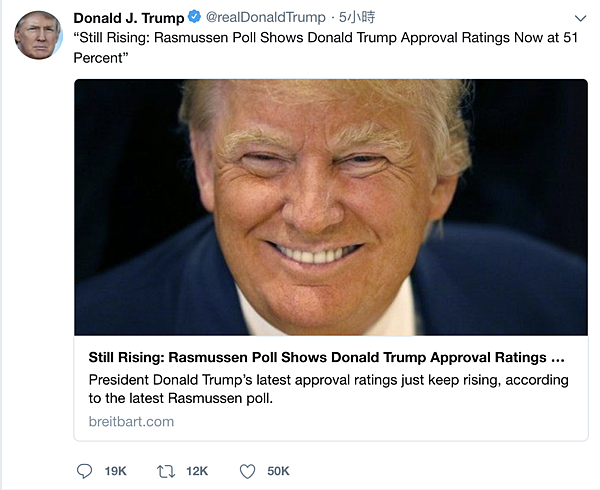
Task: Select the 12K retweets count
Action: coord(197,471)
